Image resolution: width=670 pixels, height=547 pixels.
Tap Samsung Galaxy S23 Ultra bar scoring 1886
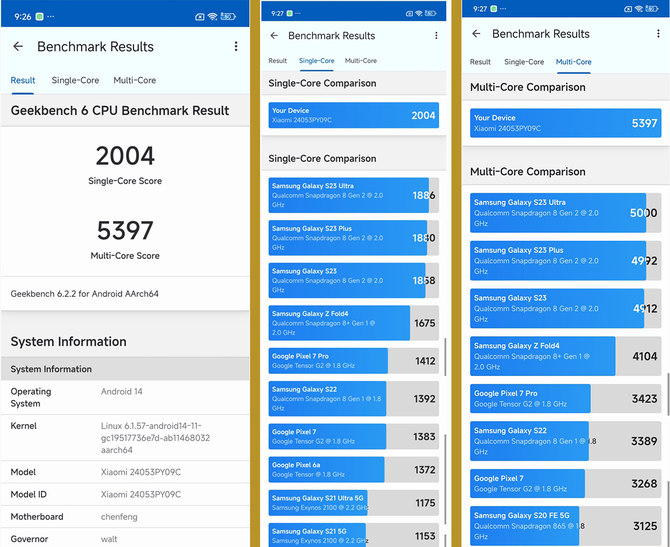353,195
